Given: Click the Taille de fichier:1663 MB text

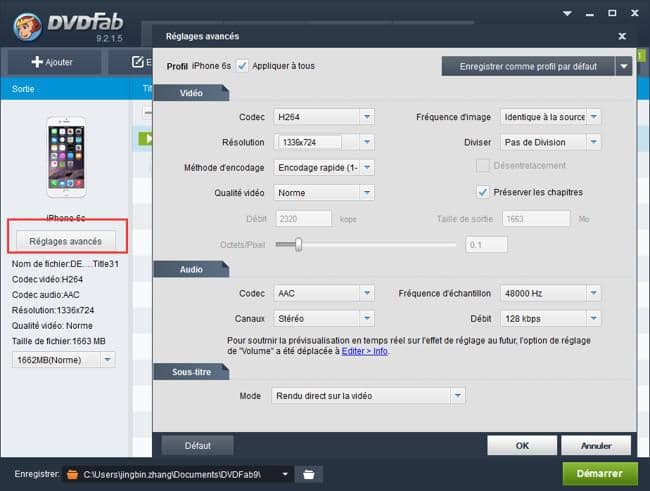Looking at the screenshot, I should (x=58, y=341).
